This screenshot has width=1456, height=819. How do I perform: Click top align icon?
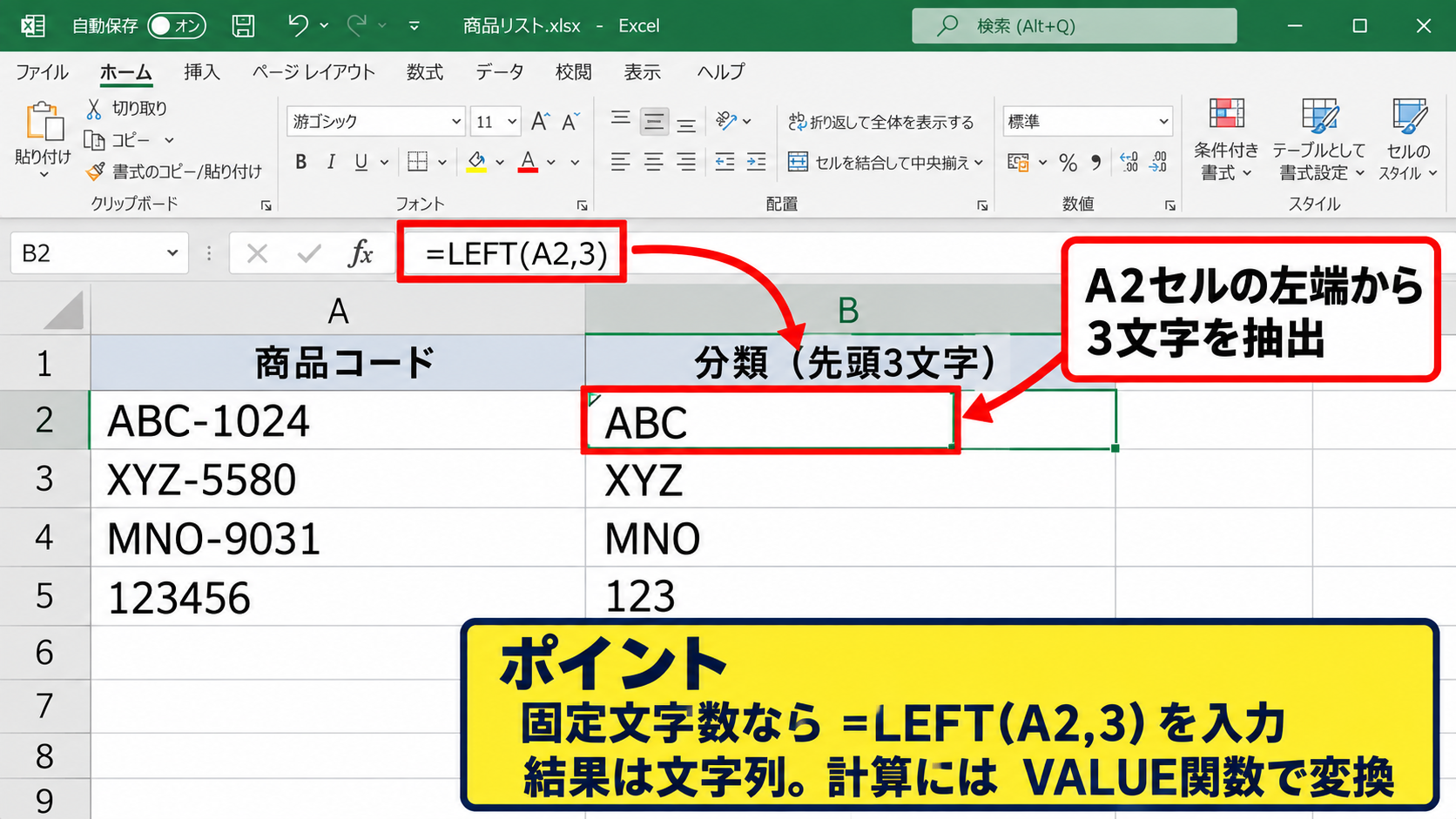[x=620, y=120]
